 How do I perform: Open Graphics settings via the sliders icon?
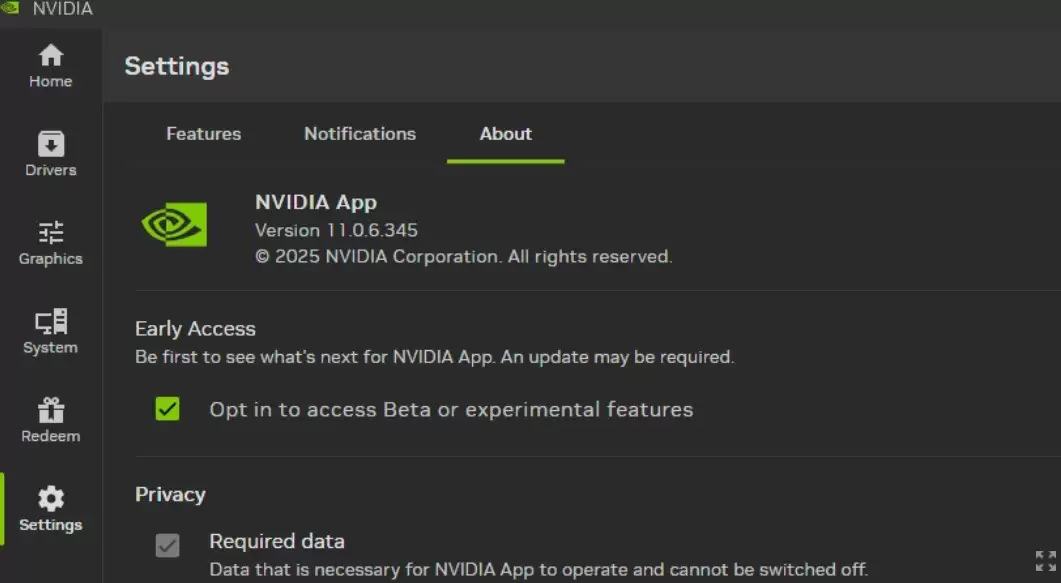pos(50,233)
